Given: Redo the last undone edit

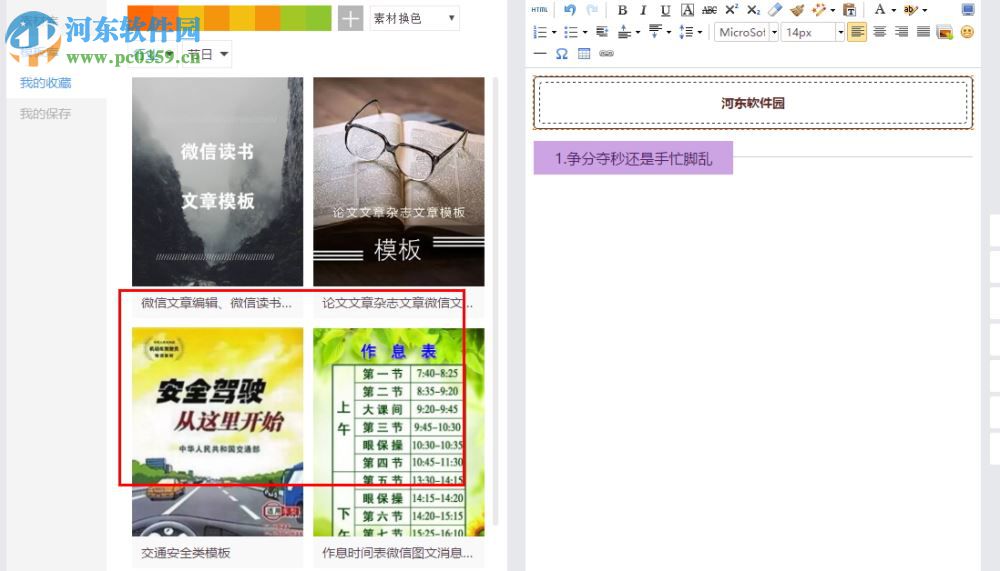Looking at the screenshot, I should [592, 10].
